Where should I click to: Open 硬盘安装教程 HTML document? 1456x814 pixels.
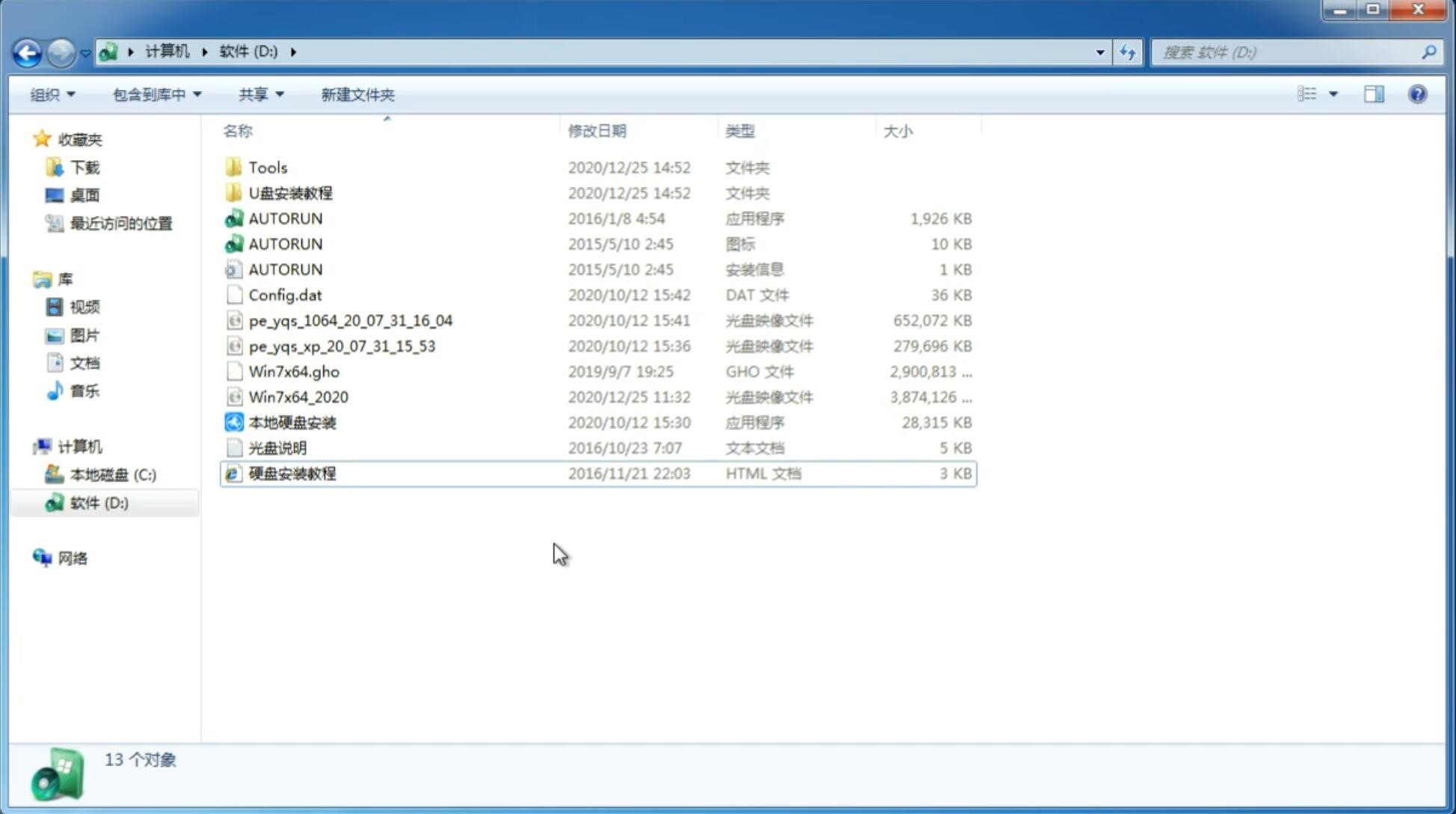pos(292,473)
